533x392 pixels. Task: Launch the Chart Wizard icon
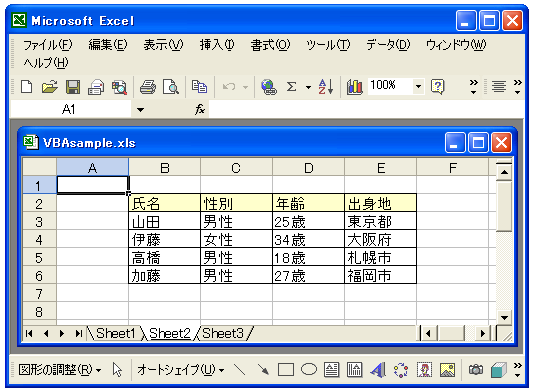355,87
